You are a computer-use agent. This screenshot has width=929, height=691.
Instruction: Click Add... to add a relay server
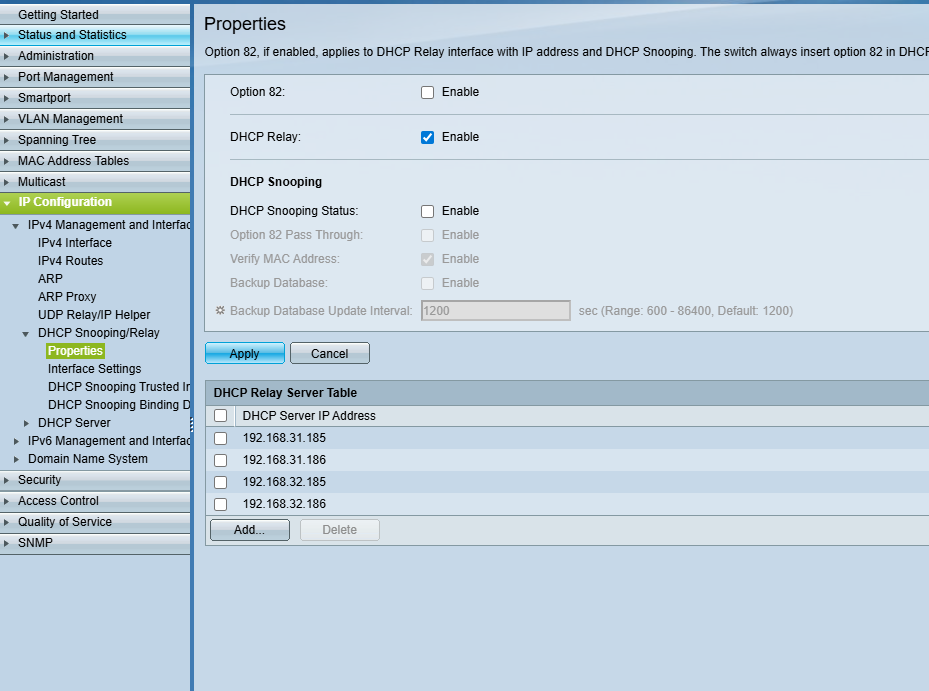tap(249, 530)
